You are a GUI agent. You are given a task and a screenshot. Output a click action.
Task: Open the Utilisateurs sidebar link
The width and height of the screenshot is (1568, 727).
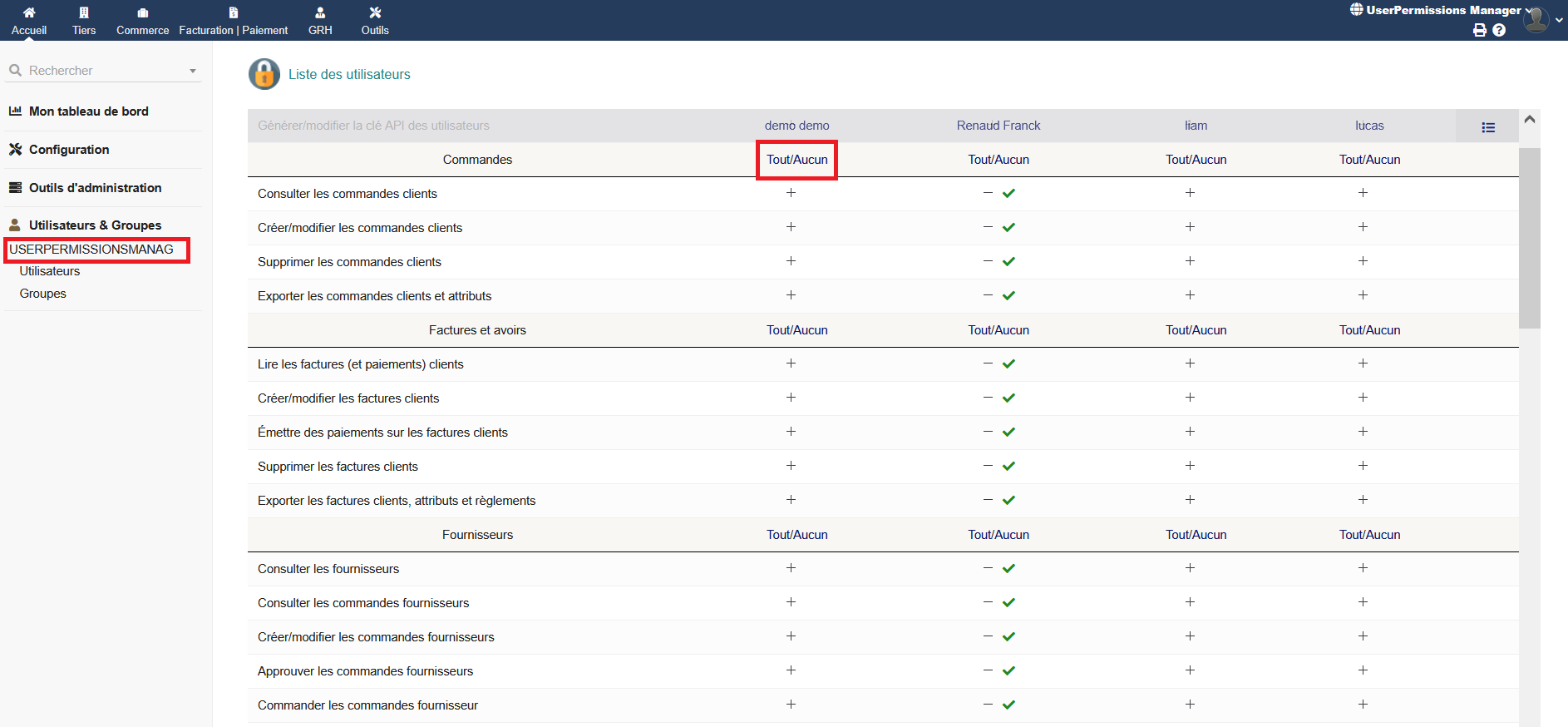click(50, 271)
